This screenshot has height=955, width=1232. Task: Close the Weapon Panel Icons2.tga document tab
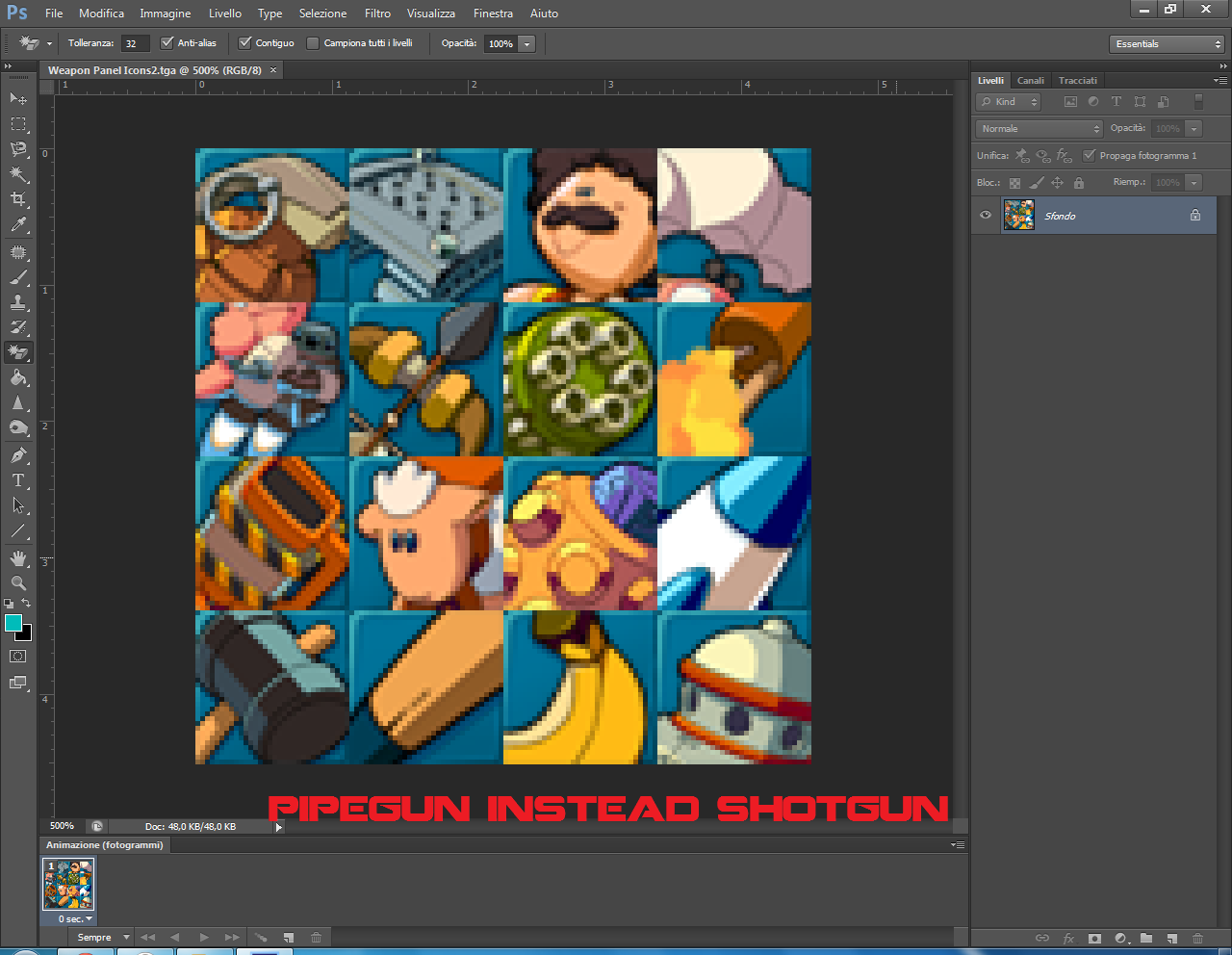pos(273,70)
